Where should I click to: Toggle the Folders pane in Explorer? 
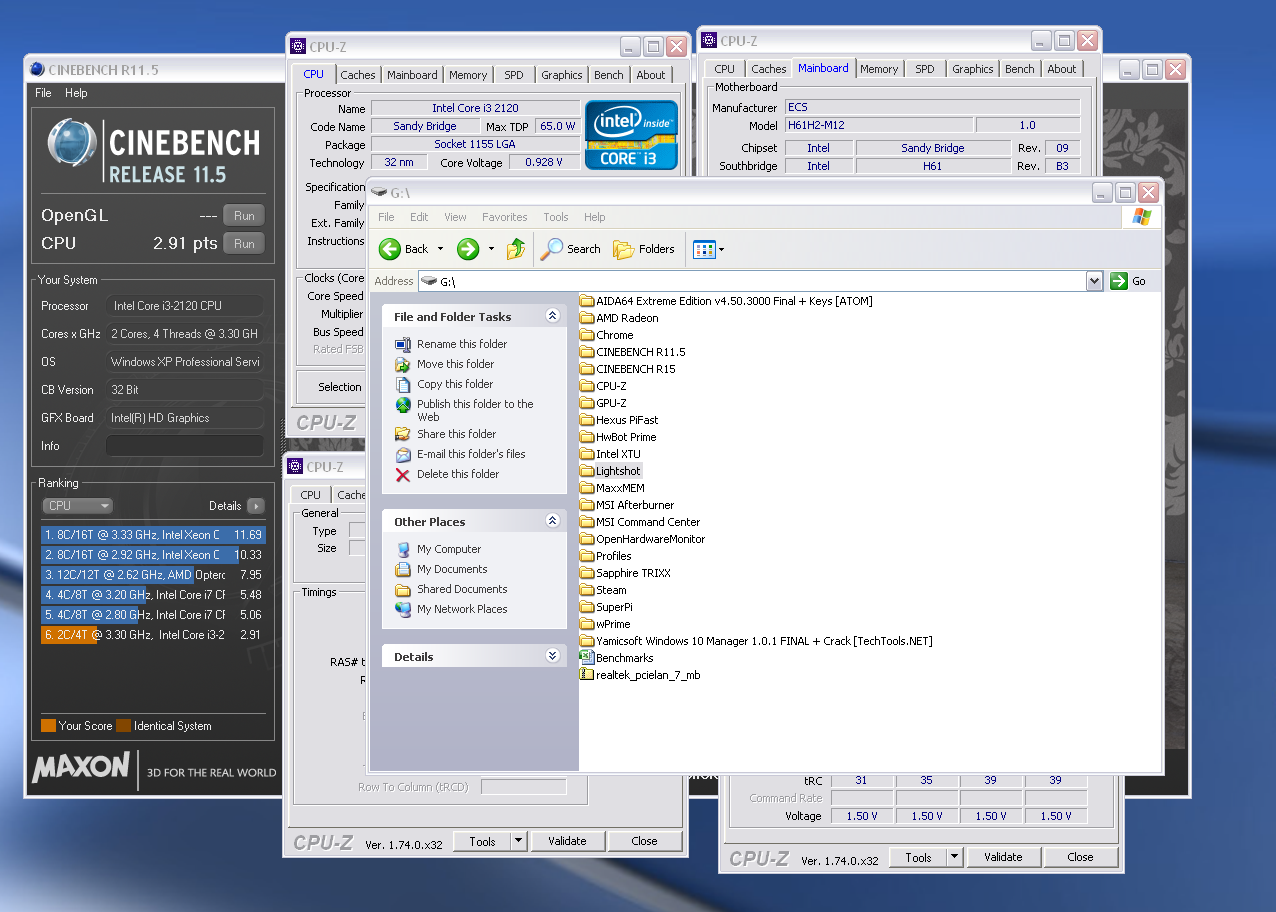(x=644, y=249)
